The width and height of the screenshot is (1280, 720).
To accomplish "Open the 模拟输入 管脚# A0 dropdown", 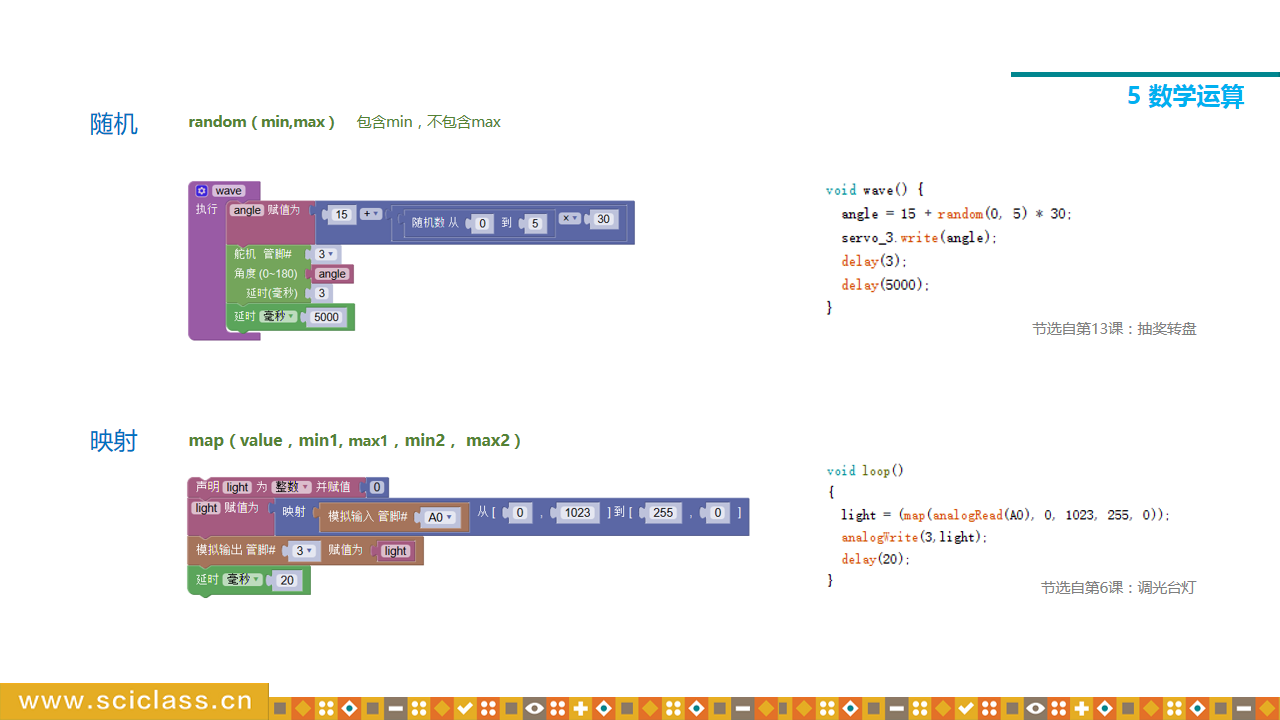I will (439, 517).
